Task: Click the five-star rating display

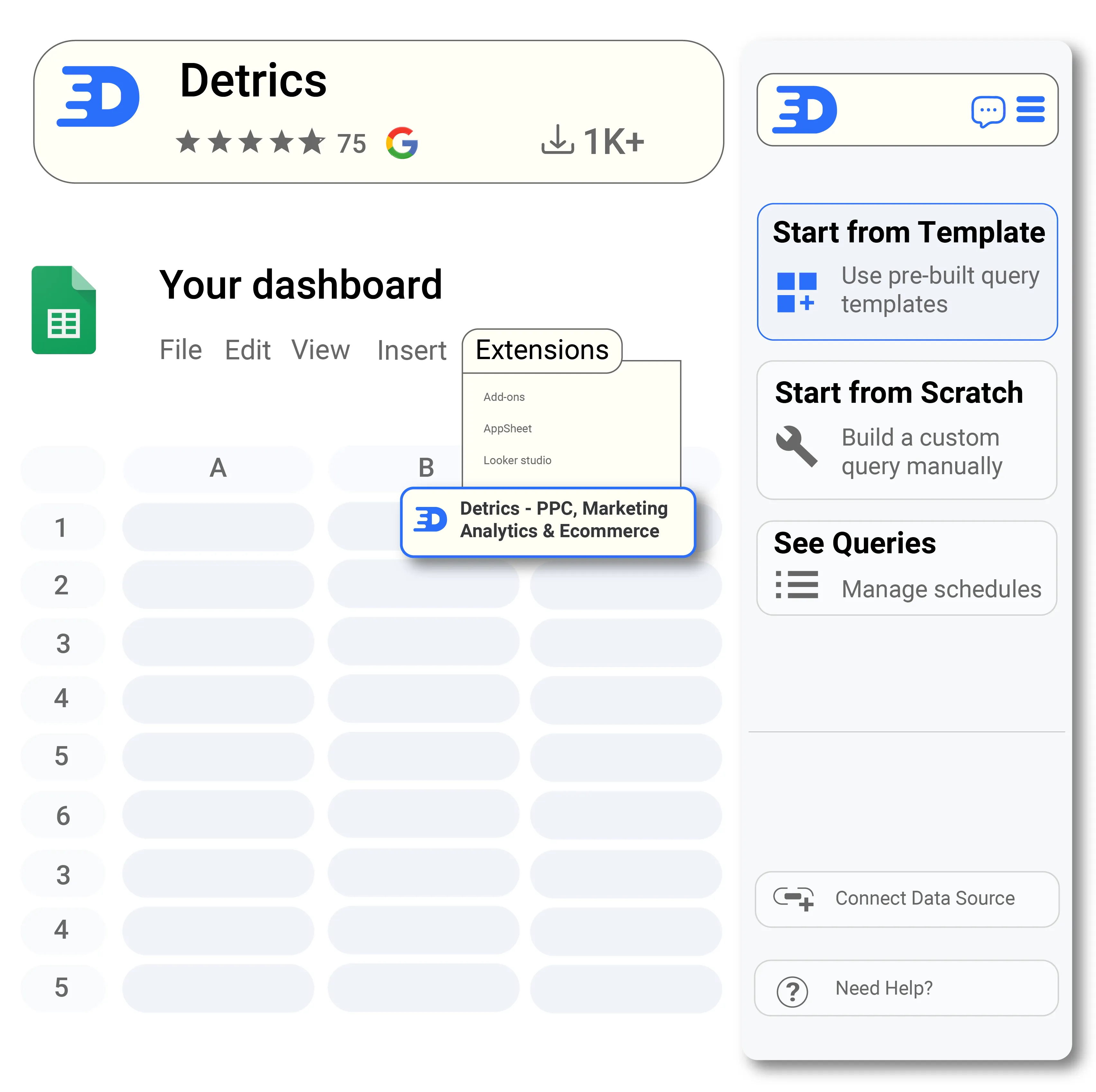Action: tap(250, 142)
